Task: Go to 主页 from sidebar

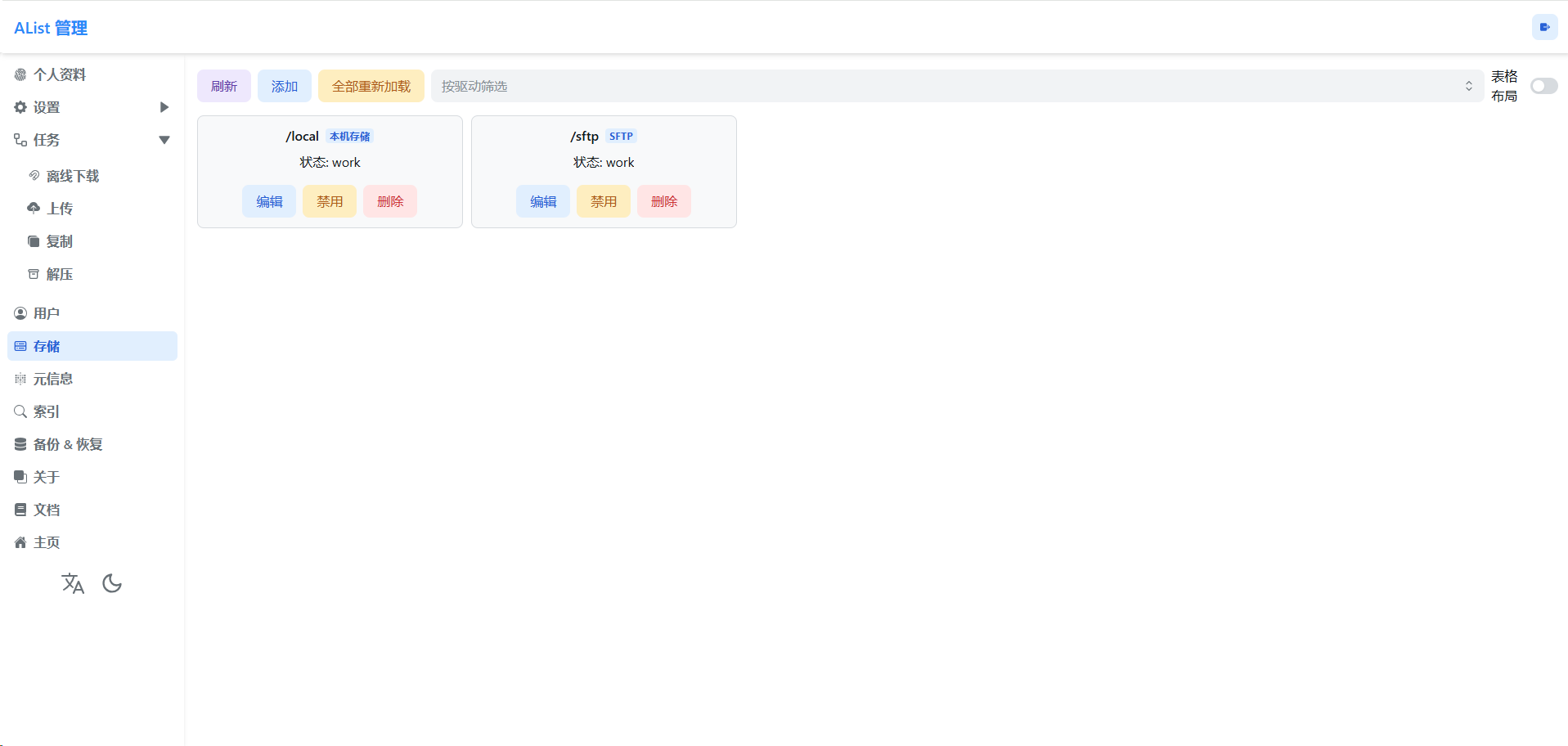Action: (x=92, y=542)
